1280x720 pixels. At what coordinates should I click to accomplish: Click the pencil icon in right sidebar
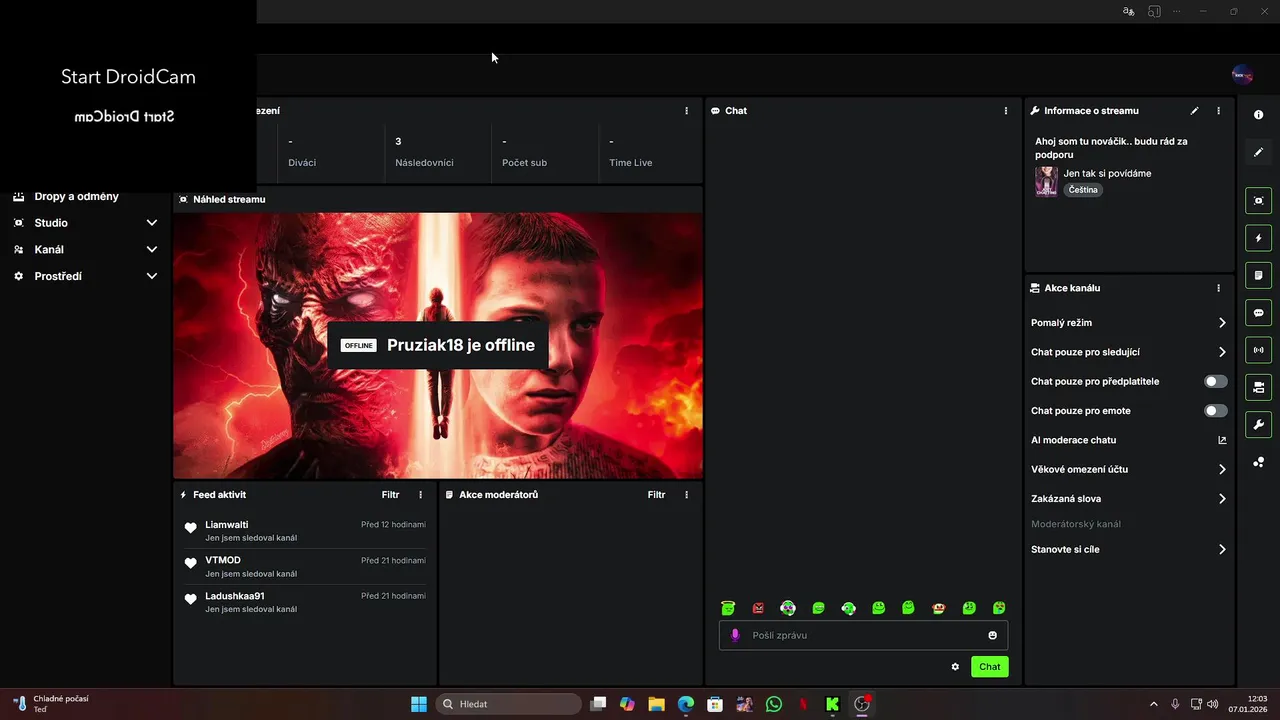1258,152
